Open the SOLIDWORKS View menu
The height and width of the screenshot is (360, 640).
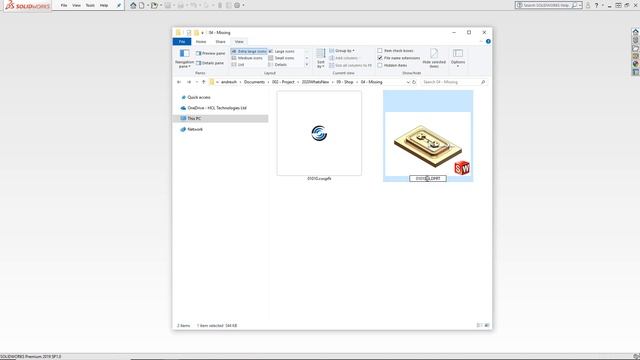pos(76,5)
